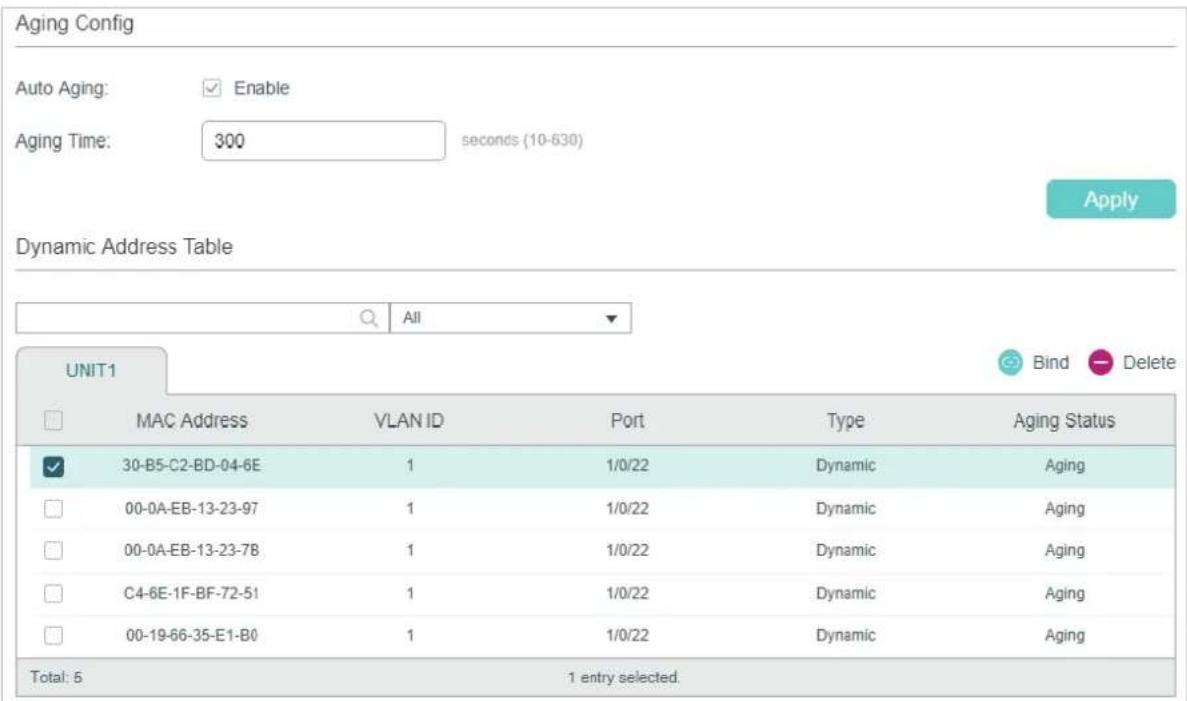Check the 00-19-66-35-E1-B0 row checkbox
The width and height of the screenshot is (1187, 701).
click(x=53, y=635)
